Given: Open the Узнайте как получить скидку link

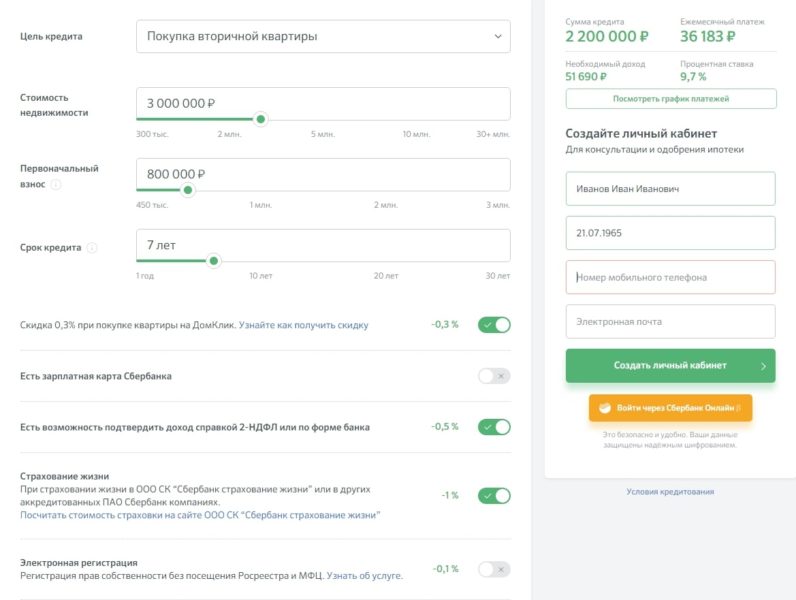Looking at the screenshot, I should point(303,325).
